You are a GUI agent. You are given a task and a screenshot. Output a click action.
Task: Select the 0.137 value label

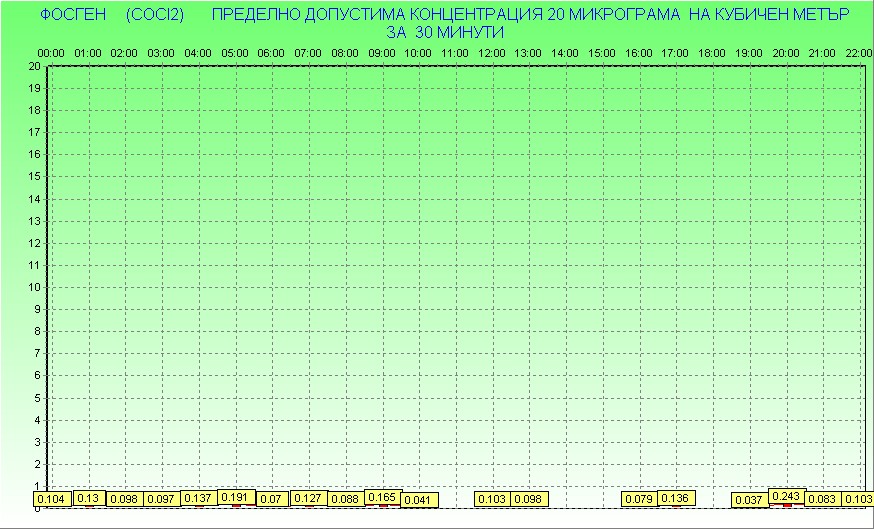click(x=198, y=498)
